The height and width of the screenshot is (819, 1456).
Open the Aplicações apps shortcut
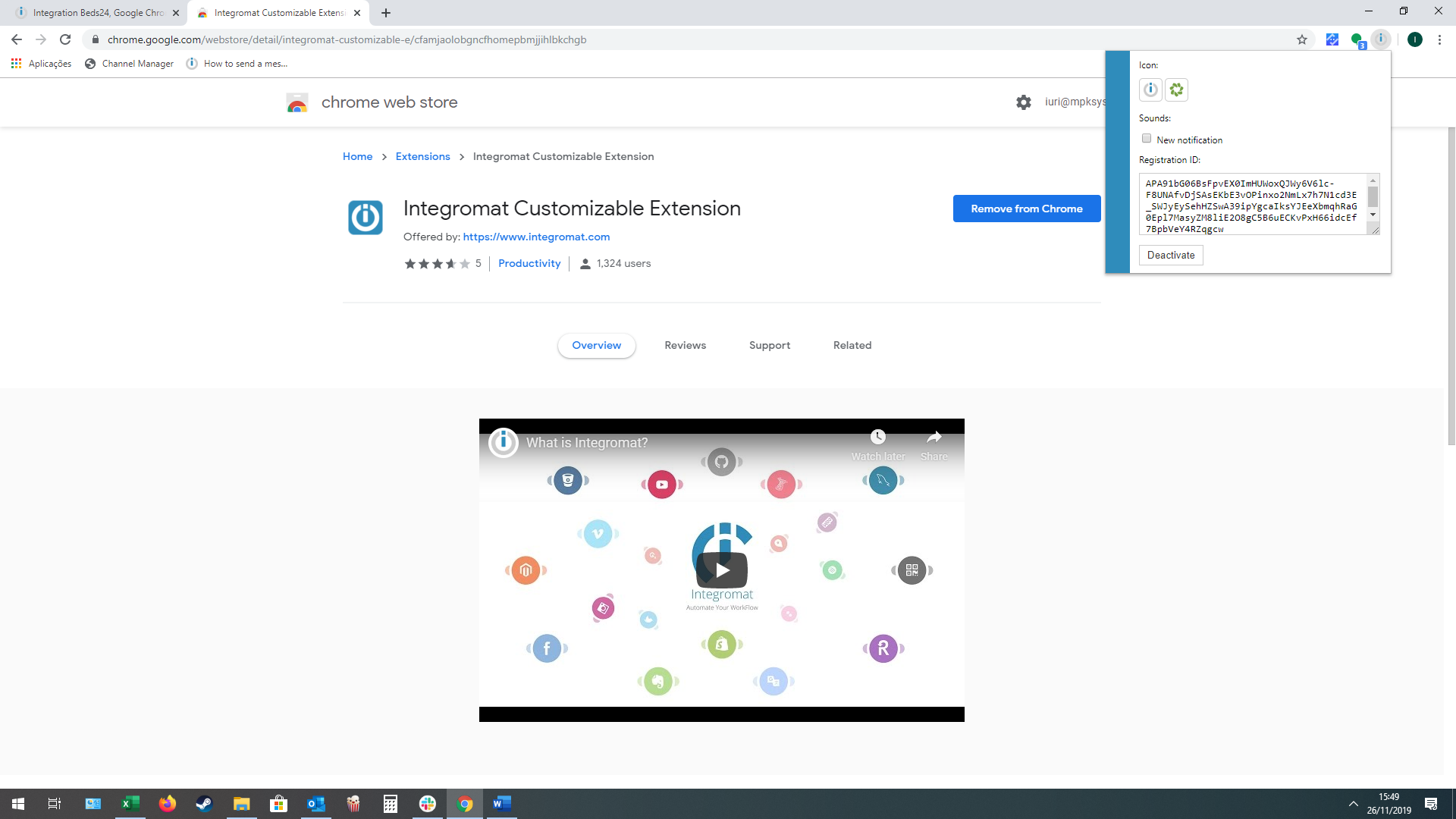pos(42,64)
